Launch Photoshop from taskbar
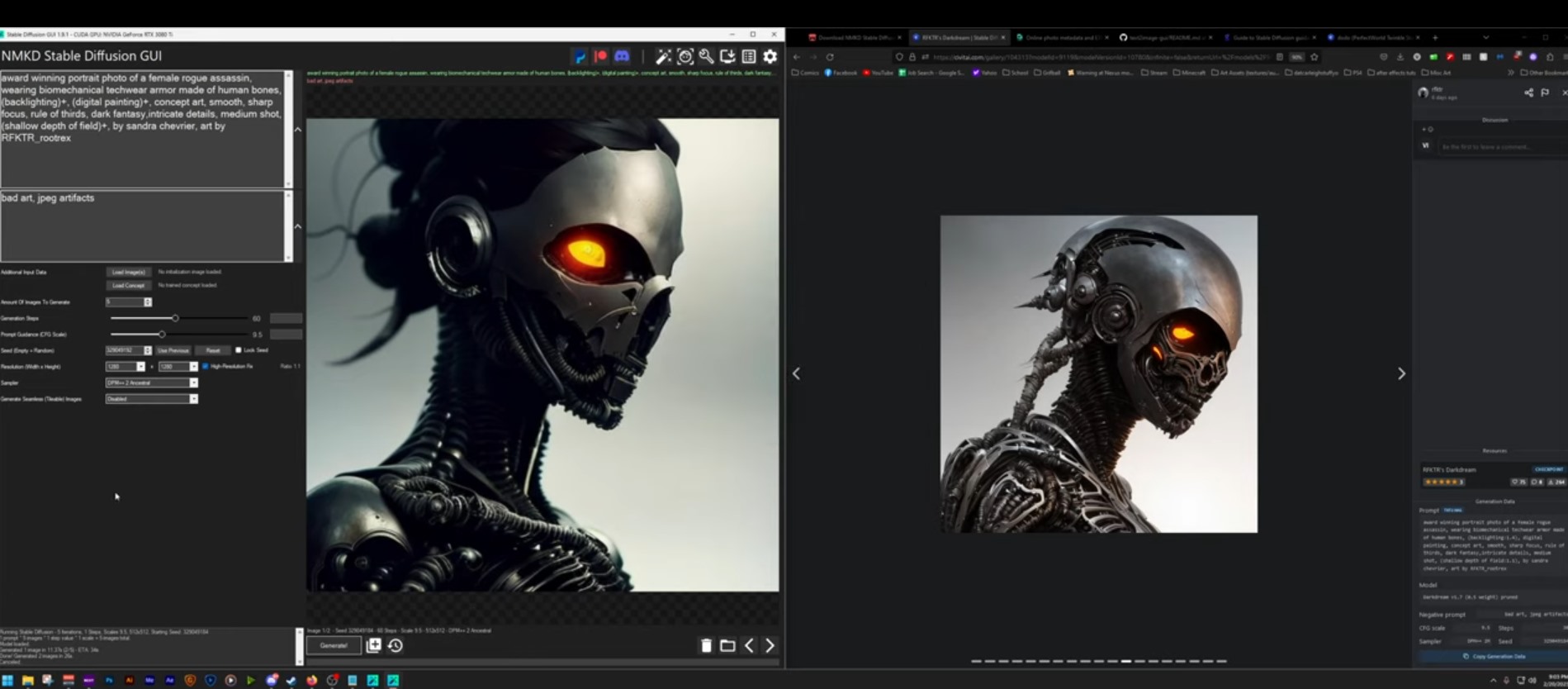 pyautogui.click(x=109, y=681)
